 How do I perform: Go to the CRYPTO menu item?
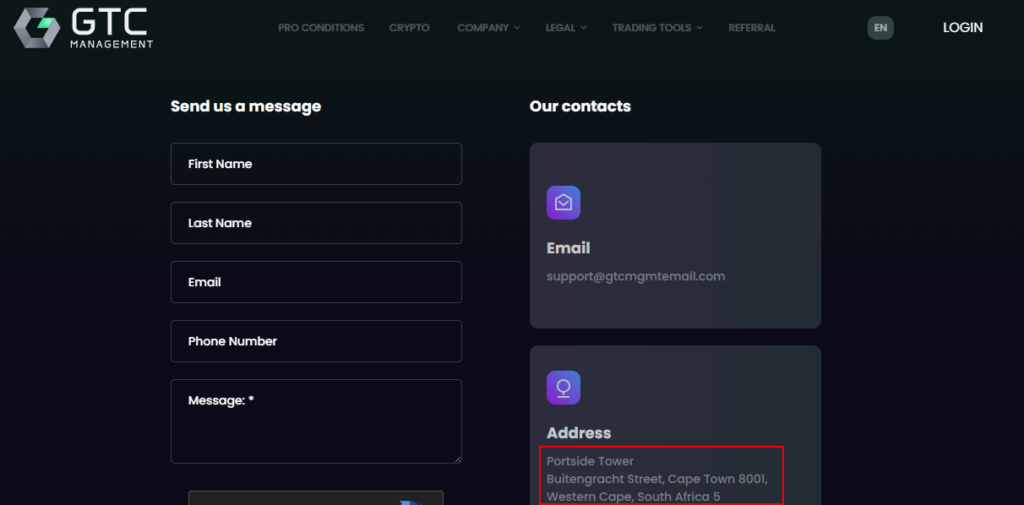[409, 28]
